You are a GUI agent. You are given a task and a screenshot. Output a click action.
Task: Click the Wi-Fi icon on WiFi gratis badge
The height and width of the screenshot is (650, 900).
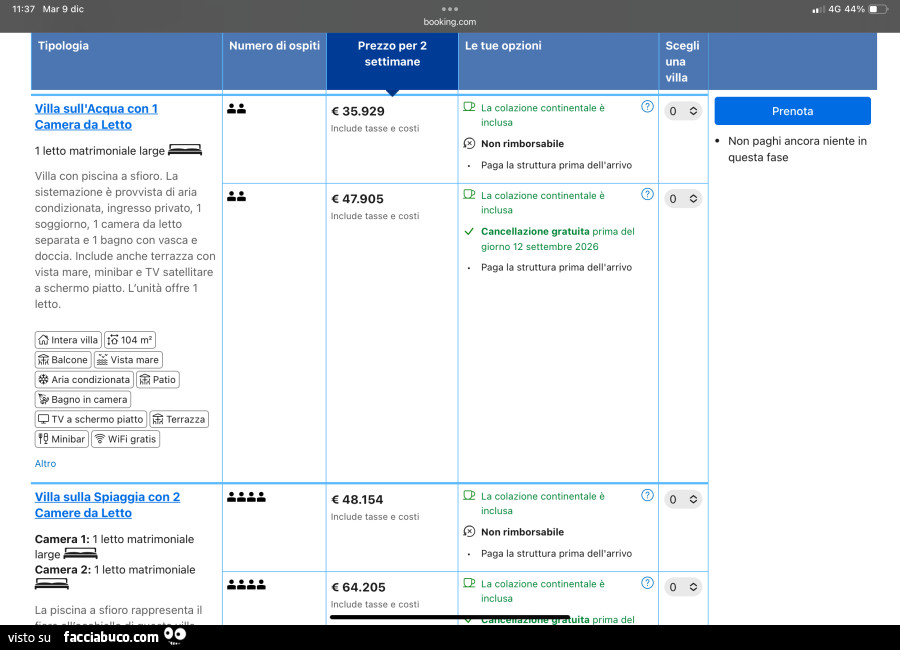pos(99,439)
